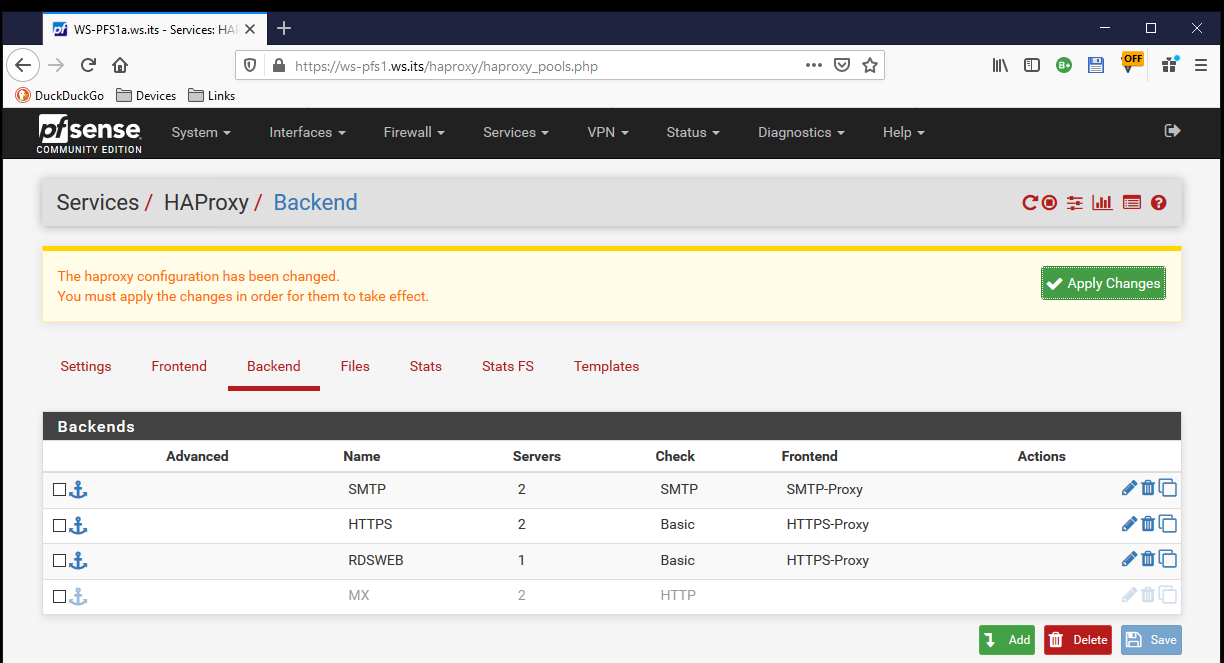
Task: Clone the MX backend copy icon
Action: click(1167, 595)
